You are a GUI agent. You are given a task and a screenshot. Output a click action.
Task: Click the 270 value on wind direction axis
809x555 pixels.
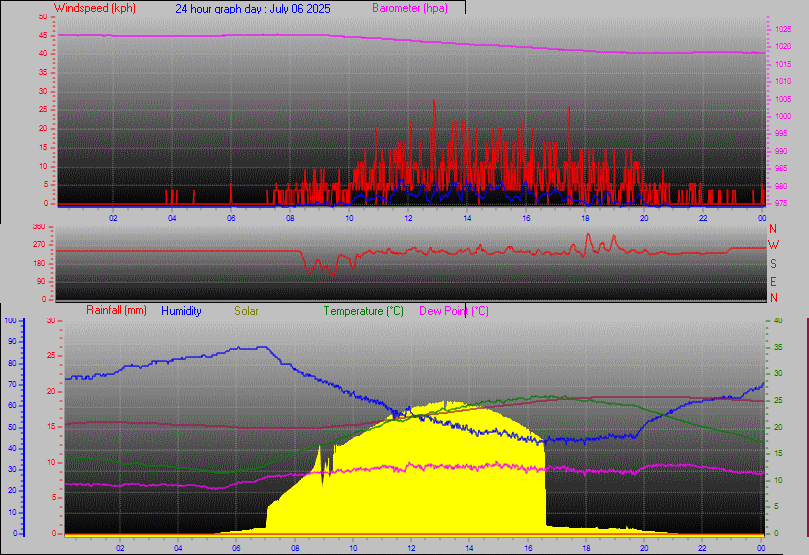pos(39,244)
